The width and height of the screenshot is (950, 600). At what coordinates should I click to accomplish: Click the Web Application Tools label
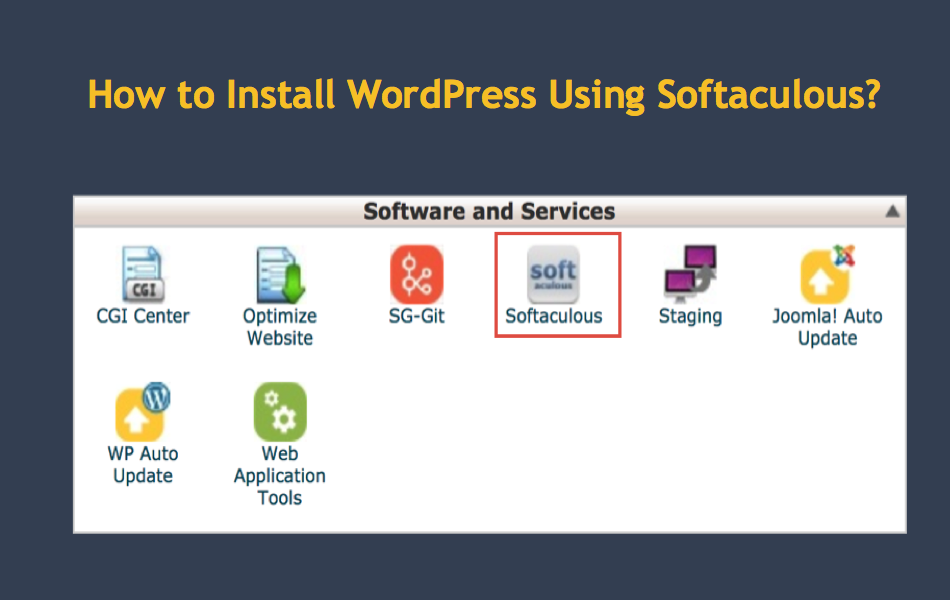[x=280, y=475]
